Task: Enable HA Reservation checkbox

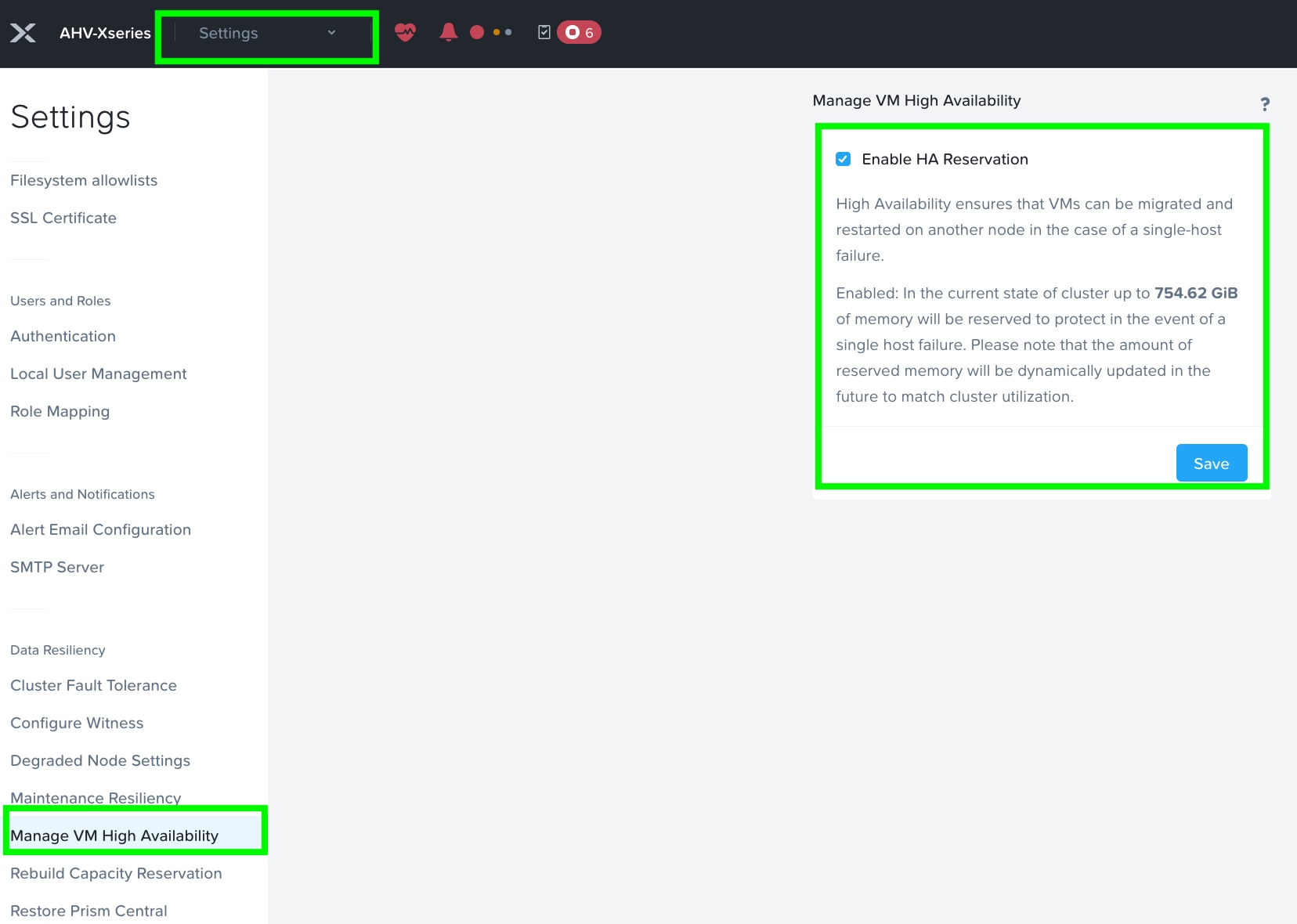Action: pos(843,159)
